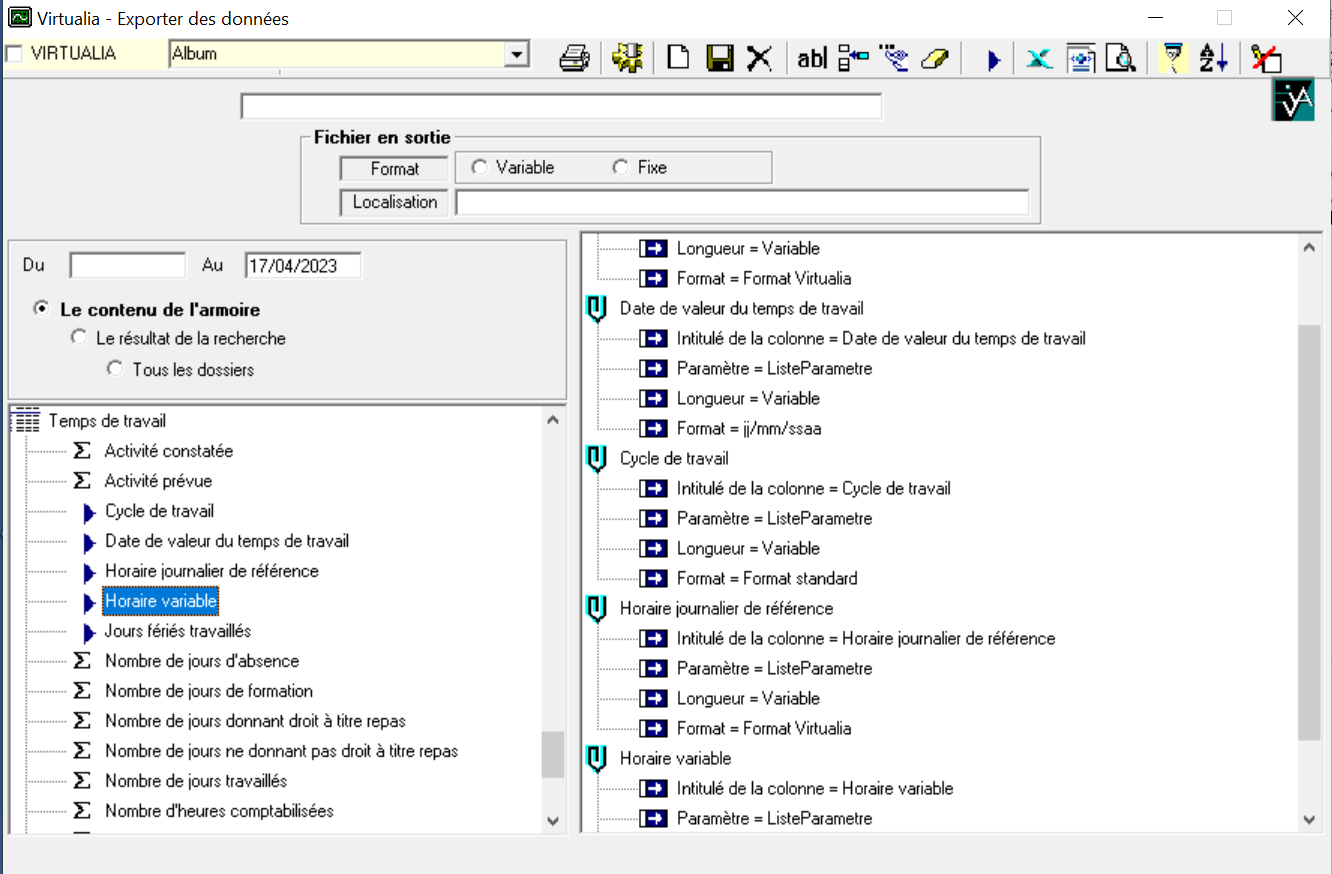Click the new blank document icon
Viewport: 1332px width, 874px height.
click(x=679, y=59)
